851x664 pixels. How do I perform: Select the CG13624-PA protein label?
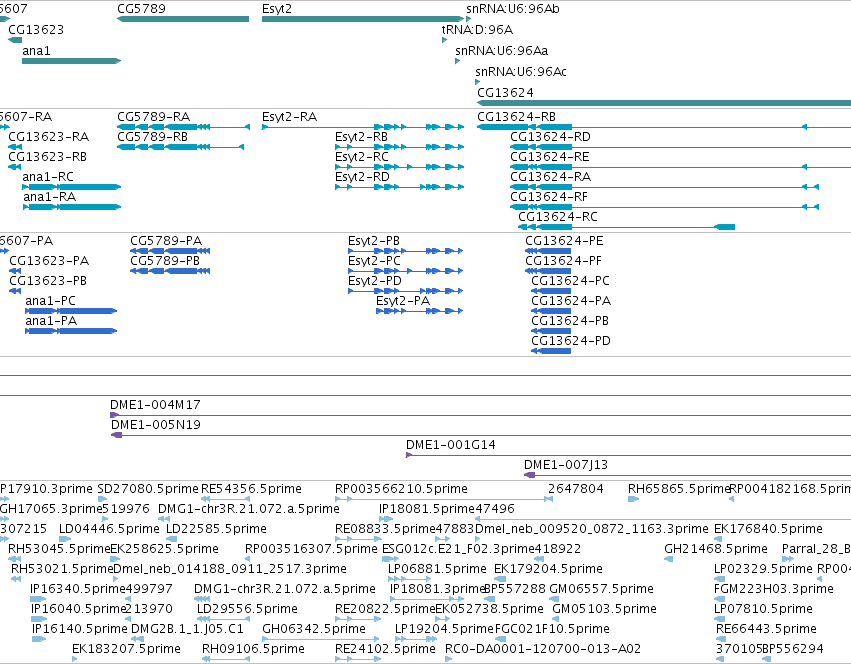click(571, 301)
